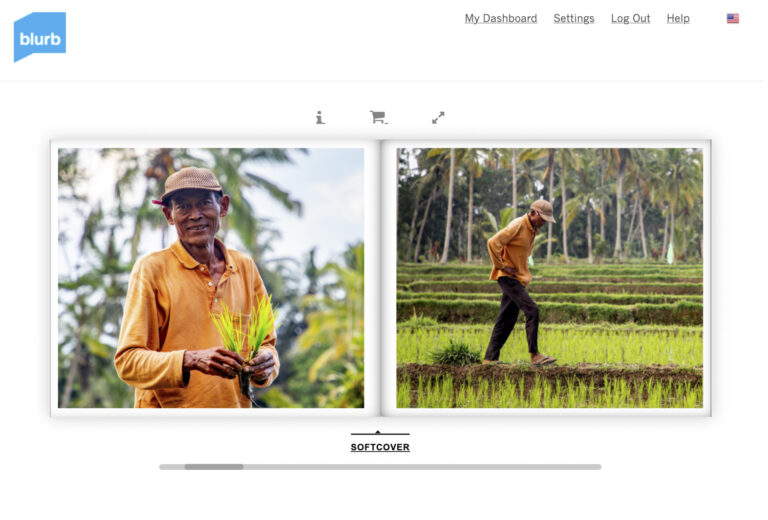Screen dimensions: 768x520
Task: Click Log Out link
Action: click(630, 19)
